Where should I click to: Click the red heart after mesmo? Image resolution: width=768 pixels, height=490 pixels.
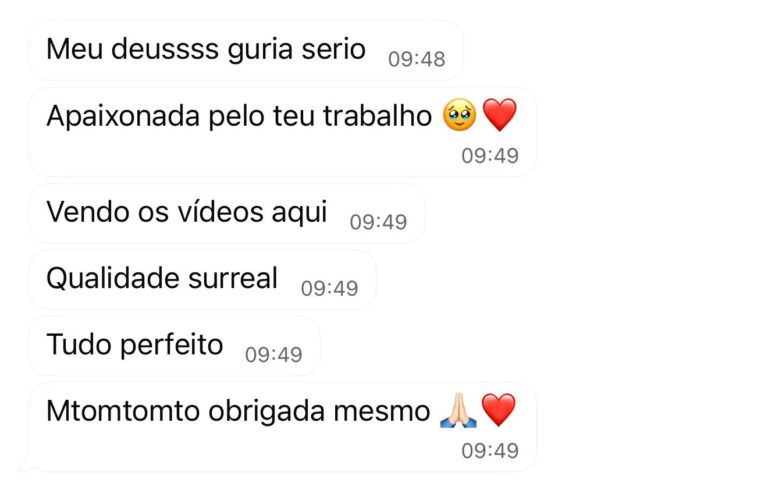tap(499, 410)
